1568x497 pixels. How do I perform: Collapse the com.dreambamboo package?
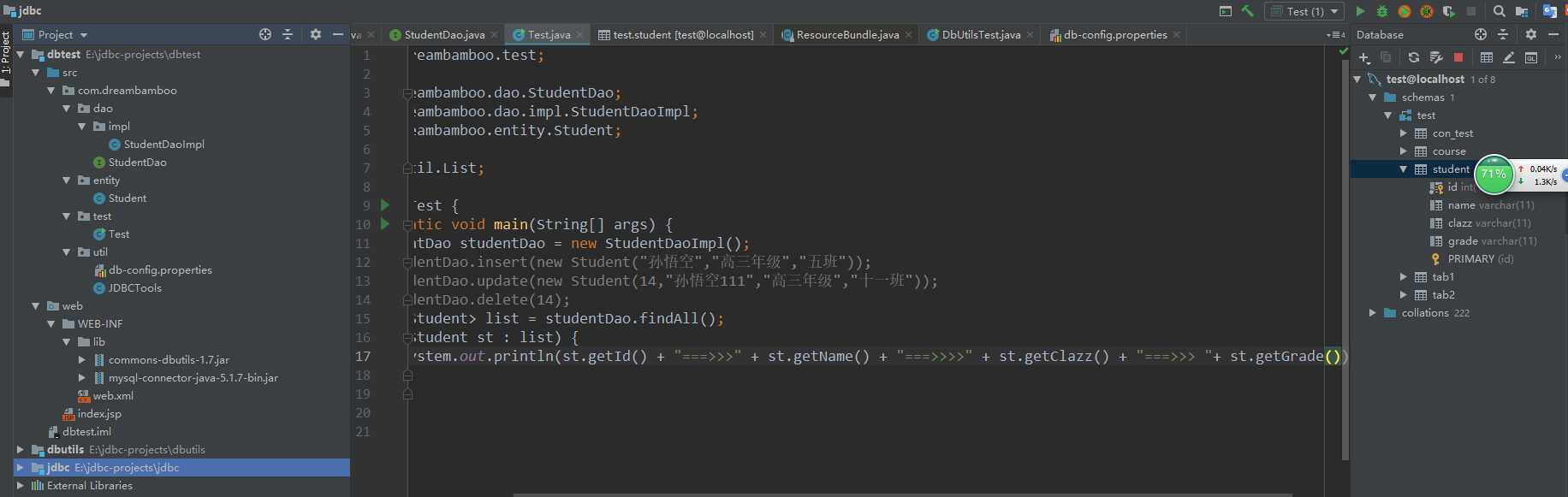point(51,90)
